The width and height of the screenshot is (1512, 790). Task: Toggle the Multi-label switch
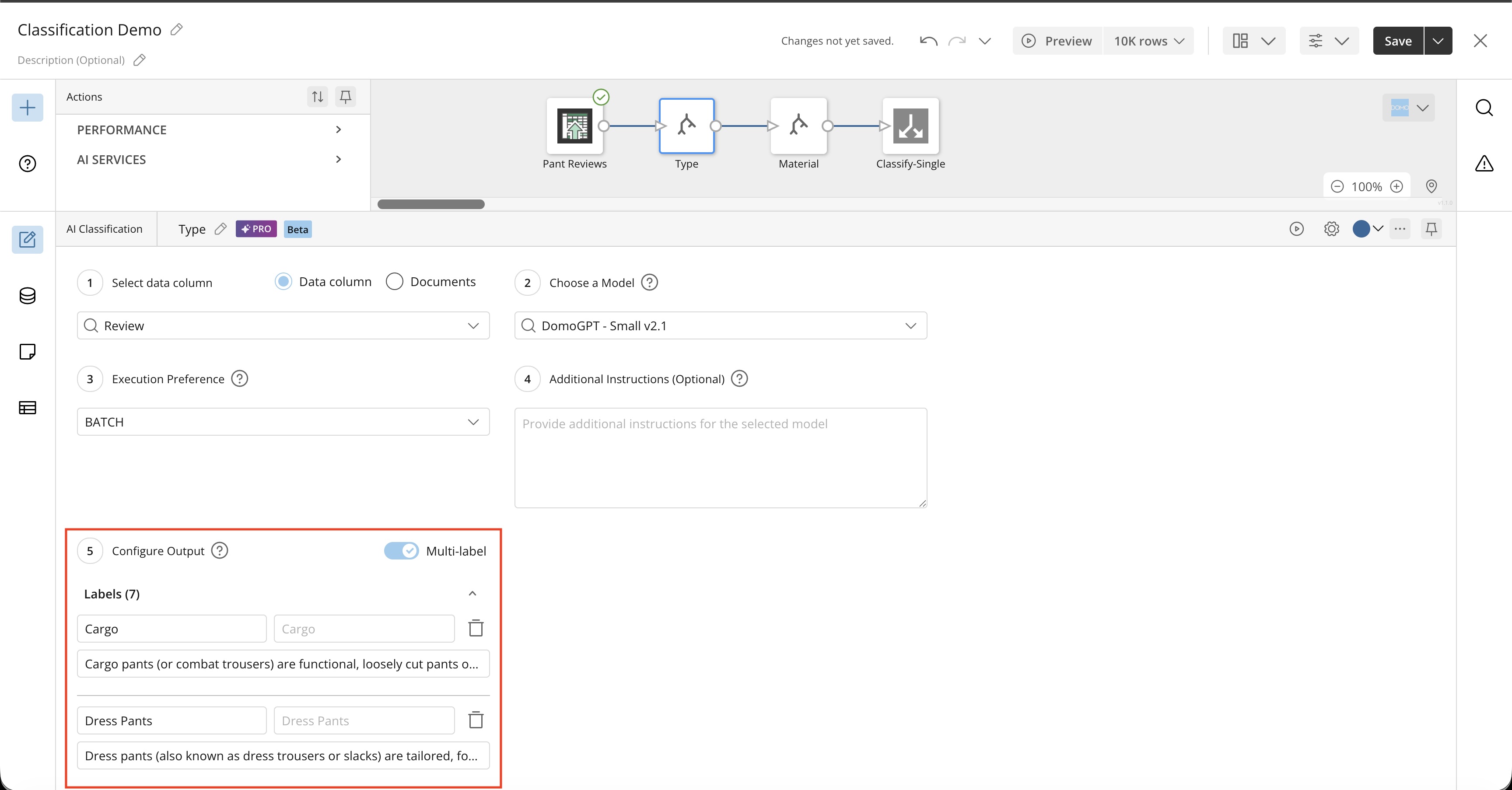coord(402,551)
